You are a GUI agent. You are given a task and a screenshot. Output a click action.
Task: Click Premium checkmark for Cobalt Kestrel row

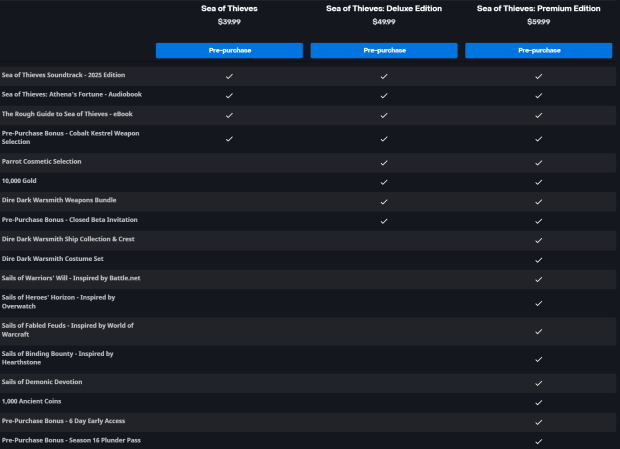pyautogui.click(x=539, y=139)
